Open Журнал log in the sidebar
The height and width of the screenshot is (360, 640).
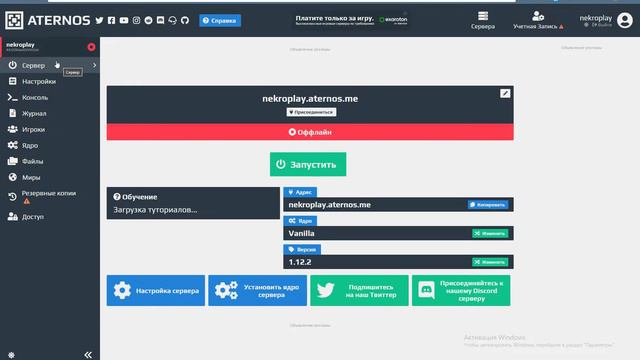[x=34, y=113]
